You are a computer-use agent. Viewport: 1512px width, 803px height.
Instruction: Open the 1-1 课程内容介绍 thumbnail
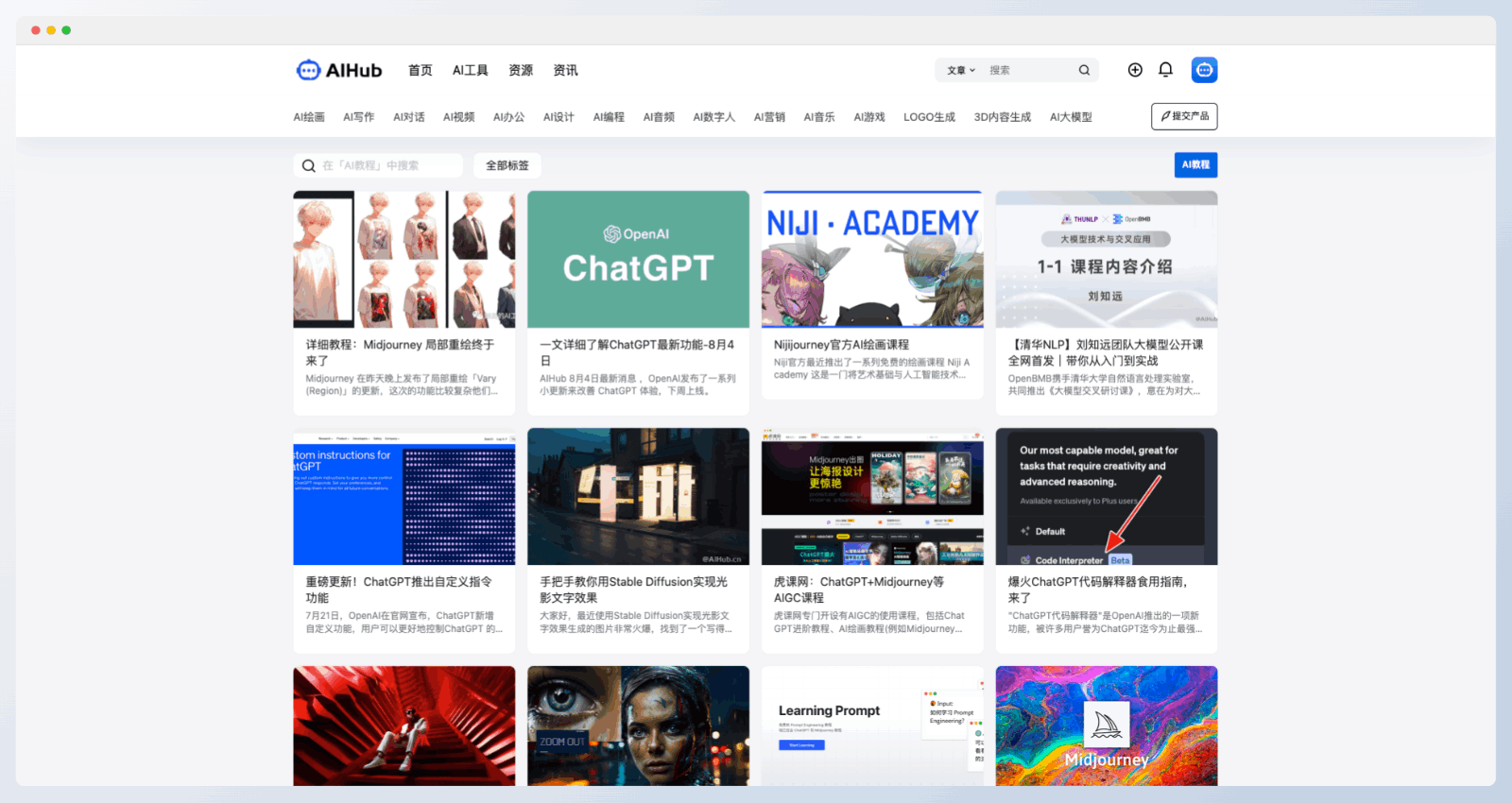[x=1107, y=259]
